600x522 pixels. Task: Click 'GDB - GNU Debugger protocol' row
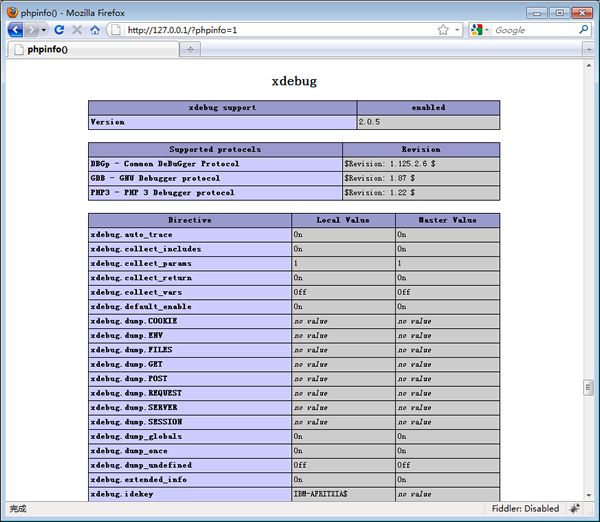(x=215, y=178)
